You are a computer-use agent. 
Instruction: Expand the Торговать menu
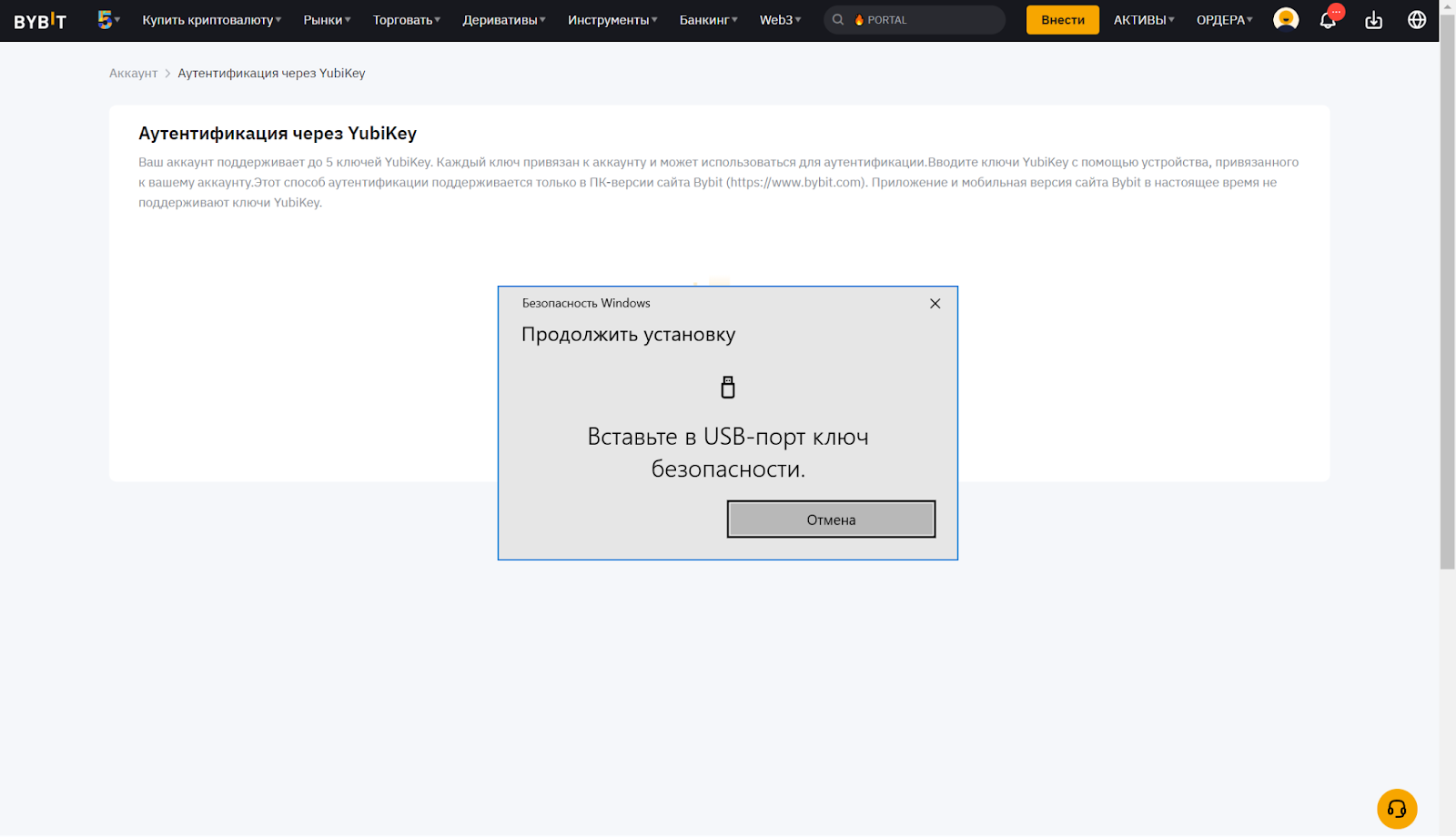pyautogui.click(x=406, y=20)
